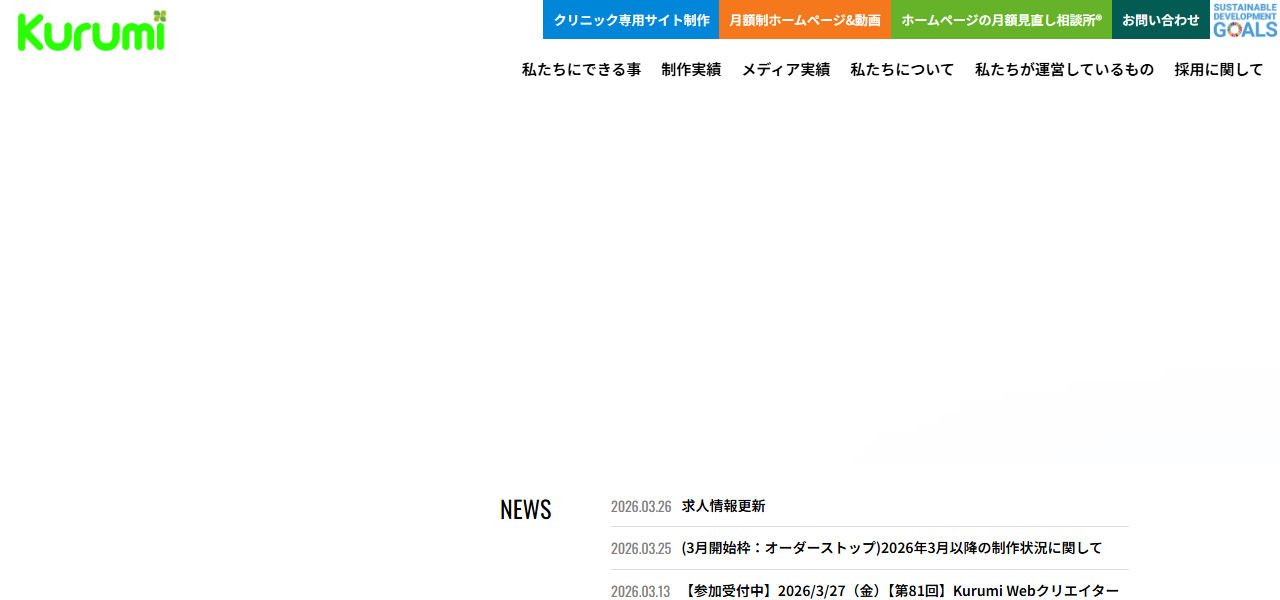Open クリニック専用サイト制作 page

point(630,19)
